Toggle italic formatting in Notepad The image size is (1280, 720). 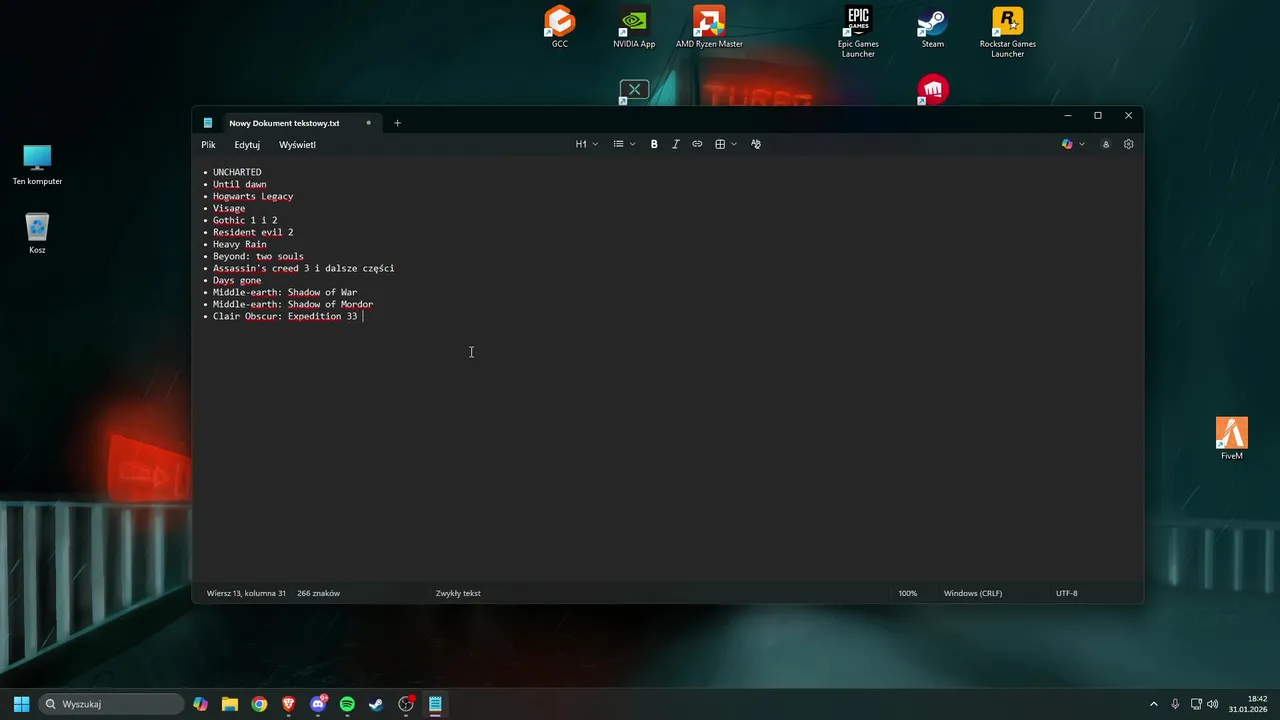[675, 144]
